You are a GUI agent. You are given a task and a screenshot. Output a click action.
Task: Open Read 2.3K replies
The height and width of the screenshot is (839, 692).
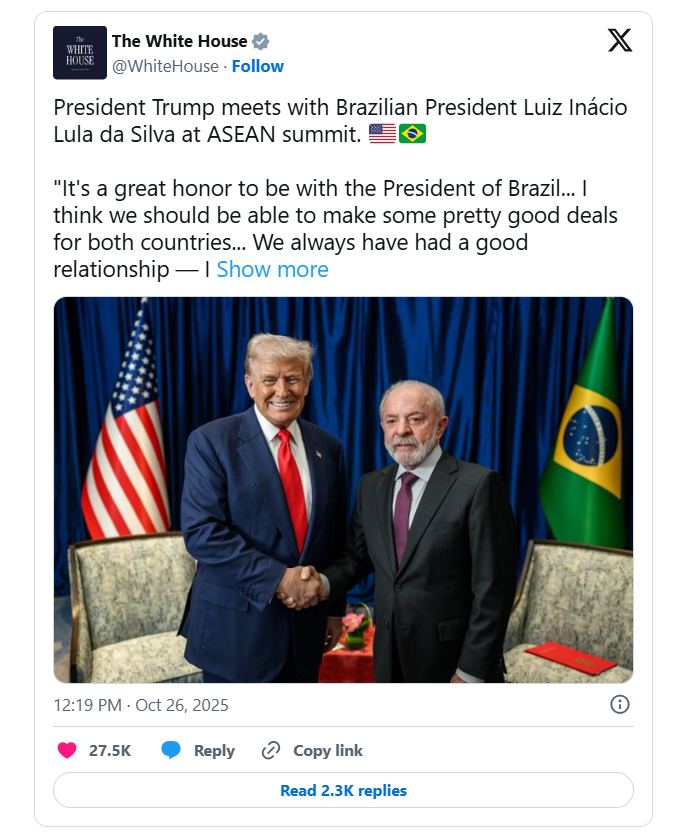click(x=343, y=790)
